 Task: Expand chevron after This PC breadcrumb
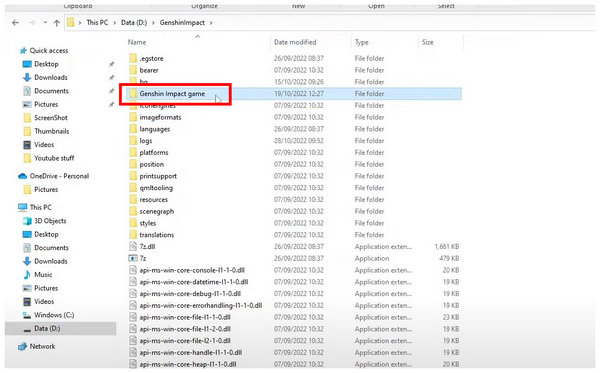[114, 23]
